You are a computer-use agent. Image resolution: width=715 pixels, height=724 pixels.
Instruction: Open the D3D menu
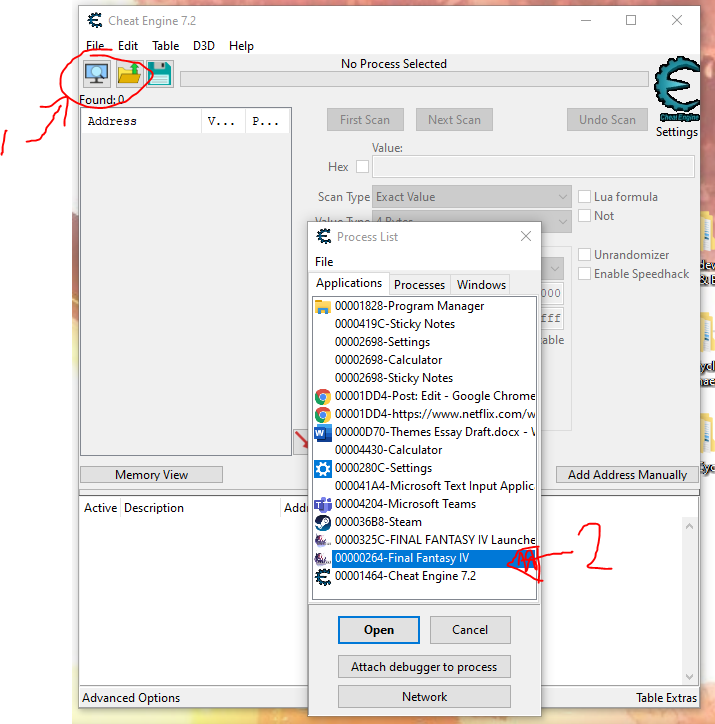point(204,46)
